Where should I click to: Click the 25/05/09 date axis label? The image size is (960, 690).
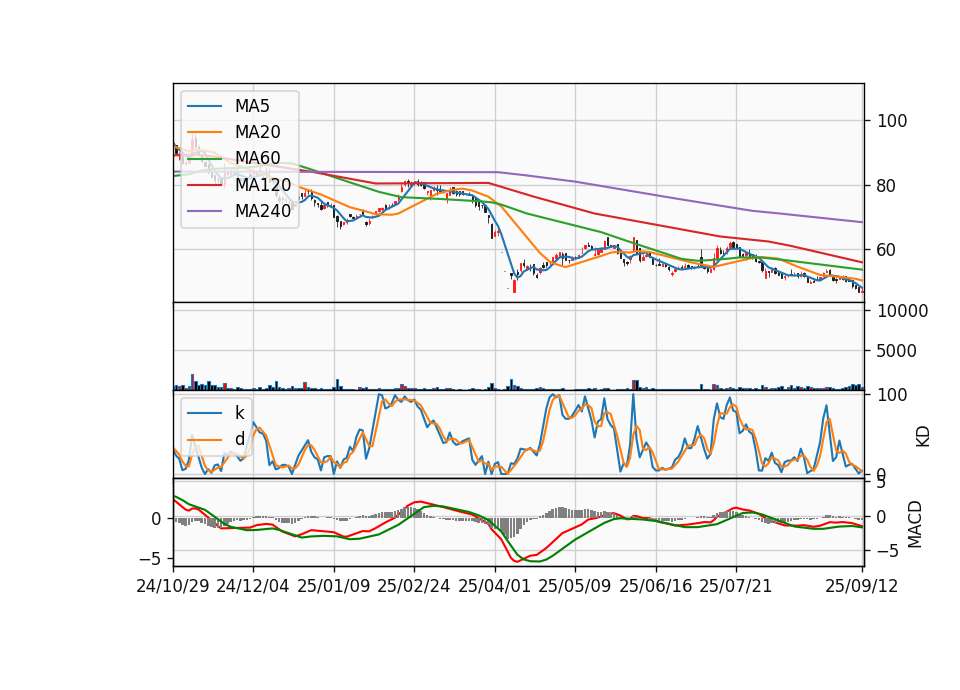click(x=575, y=586)
